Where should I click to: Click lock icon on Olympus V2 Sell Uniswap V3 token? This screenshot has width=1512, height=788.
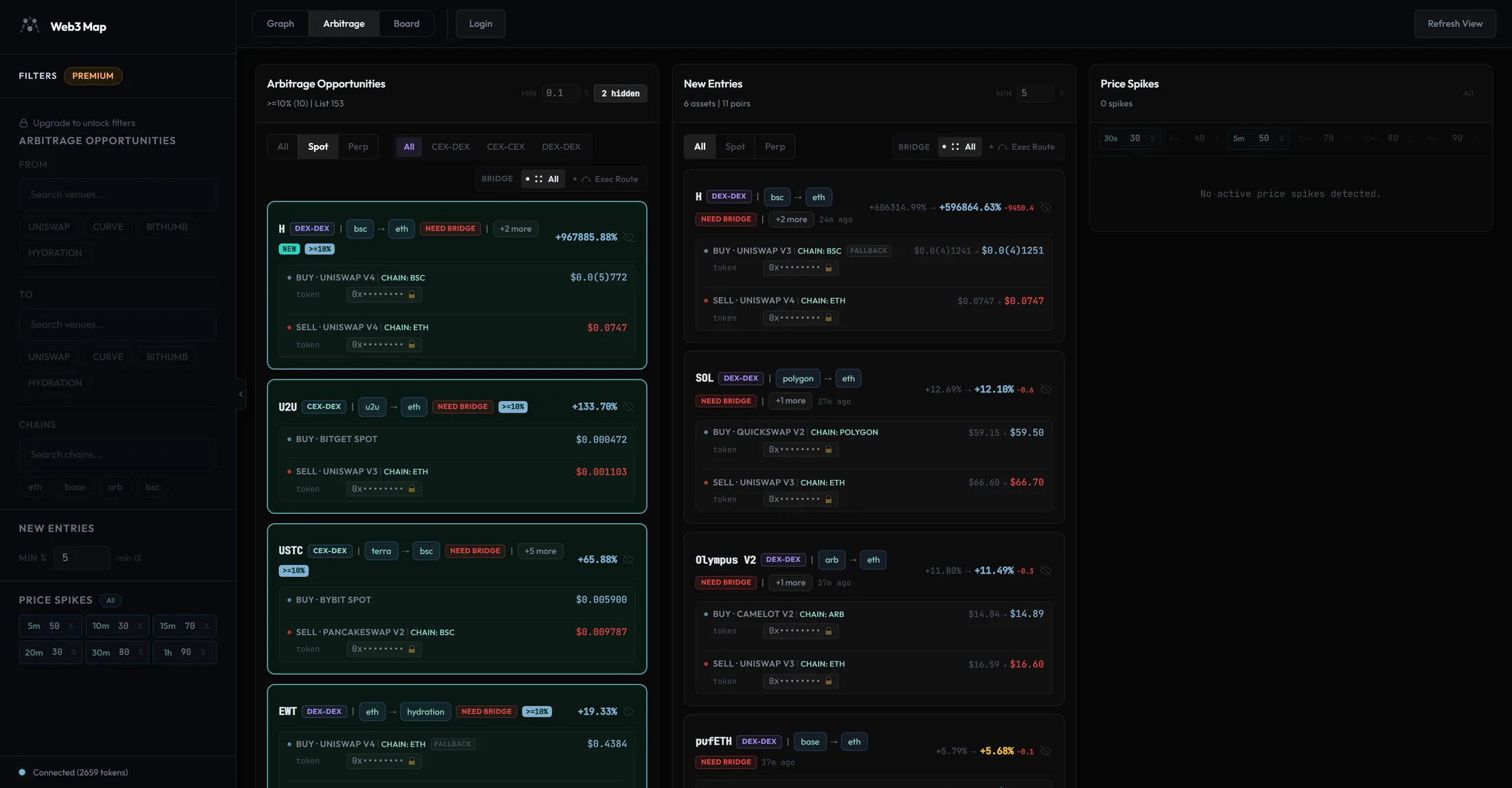(x=828, y=681)
